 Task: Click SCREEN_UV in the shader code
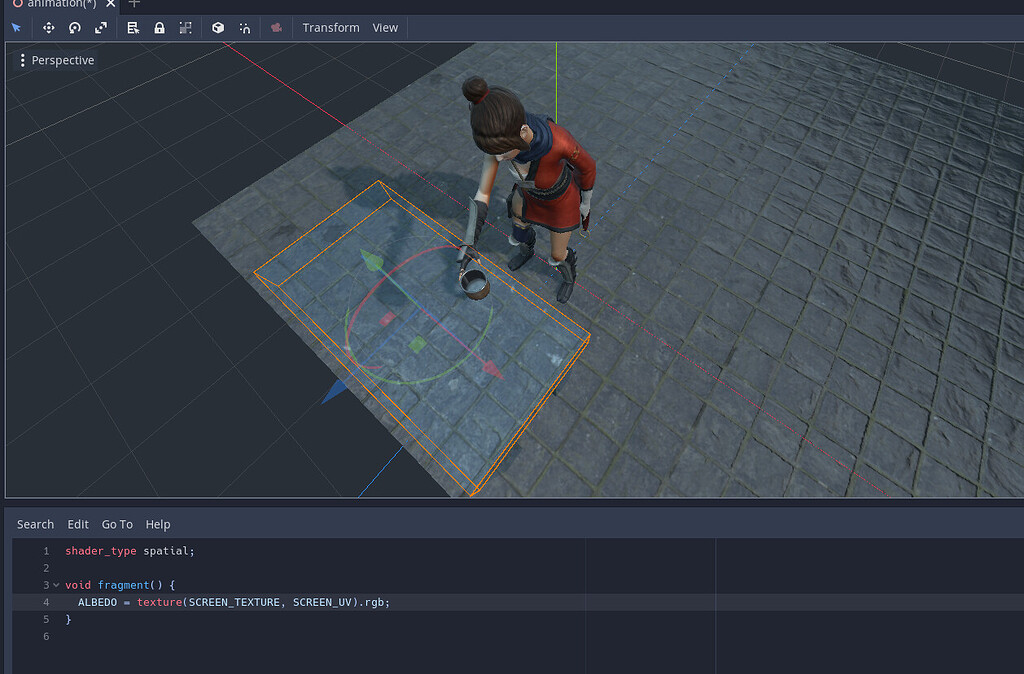coord(322,602)
